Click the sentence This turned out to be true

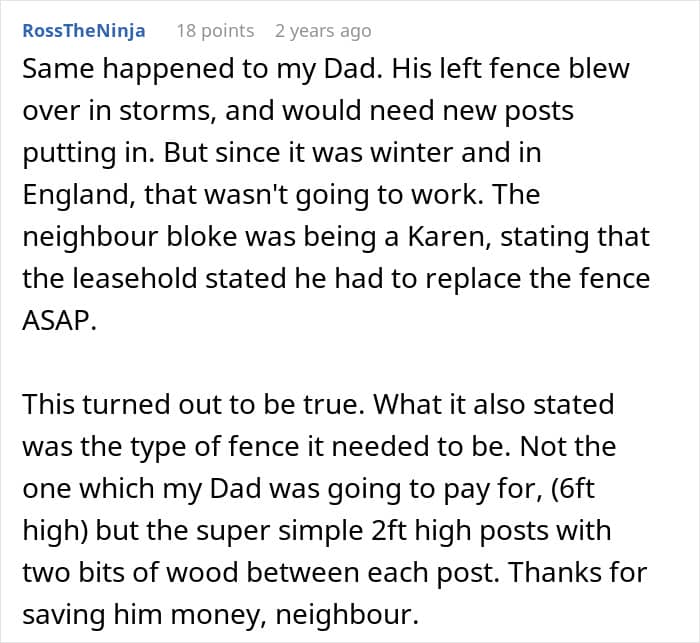click(x=191, y=404)
